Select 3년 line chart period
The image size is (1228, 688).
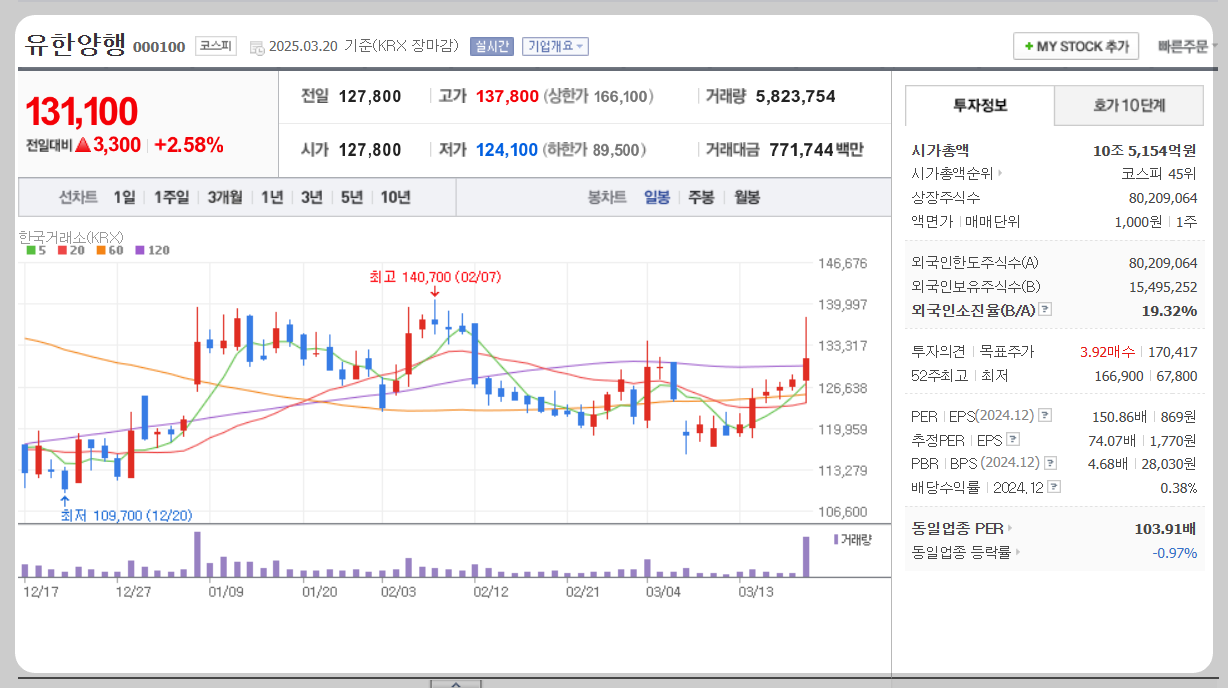tap(312, 197)
